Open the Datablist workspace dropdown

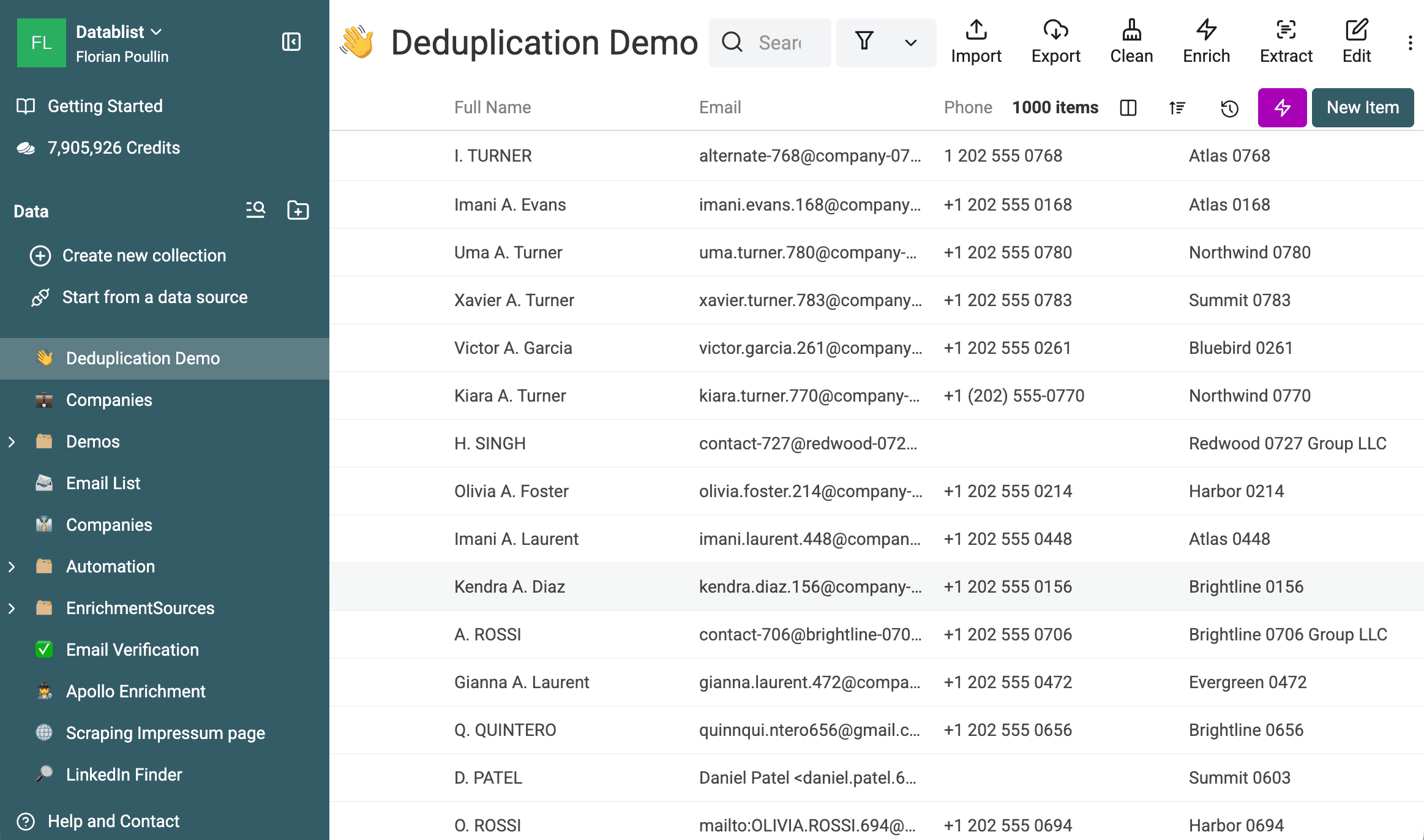pos(119,32)
